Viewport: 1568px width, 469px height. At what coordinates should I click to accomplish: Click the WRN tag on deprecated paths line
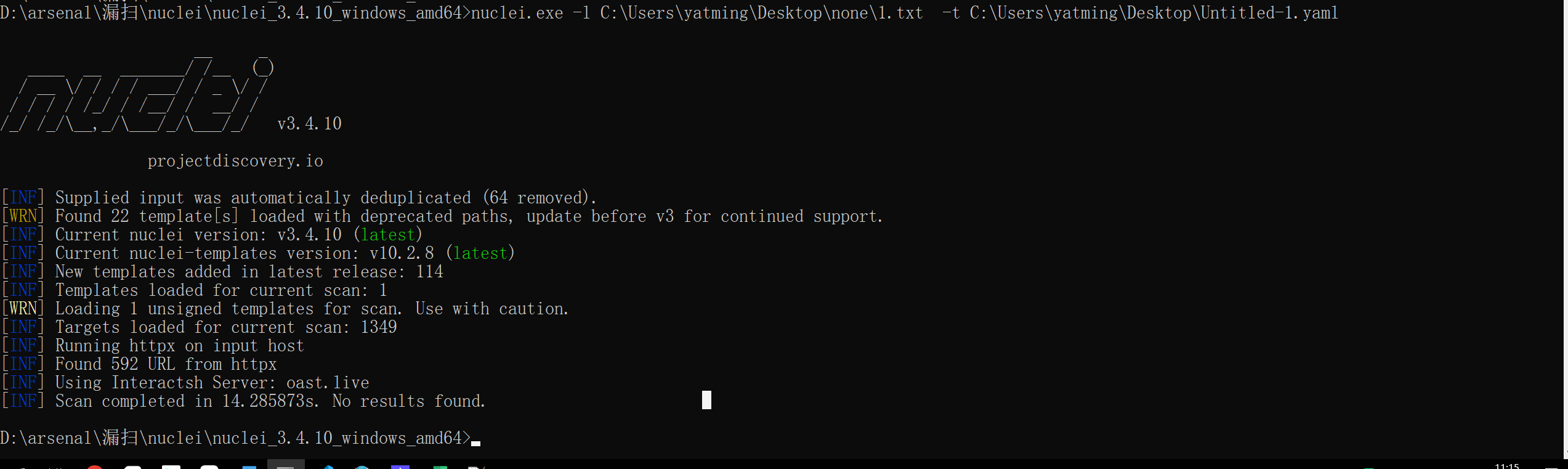(23, 216)
